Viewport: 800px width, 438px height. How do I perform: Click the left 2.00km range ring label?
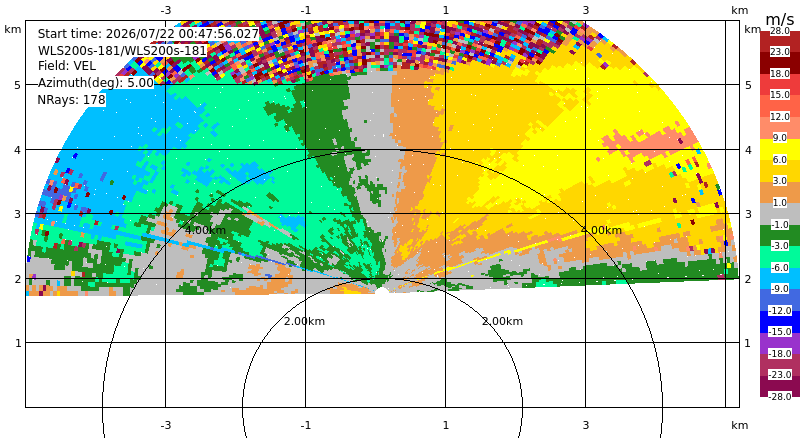click(305, 321)
